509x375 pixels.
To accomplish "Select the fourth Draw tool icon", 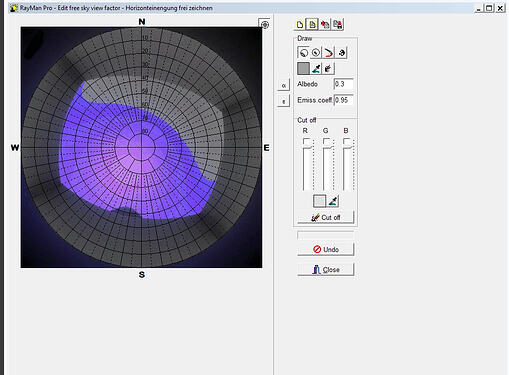I will tap(341, 53).
